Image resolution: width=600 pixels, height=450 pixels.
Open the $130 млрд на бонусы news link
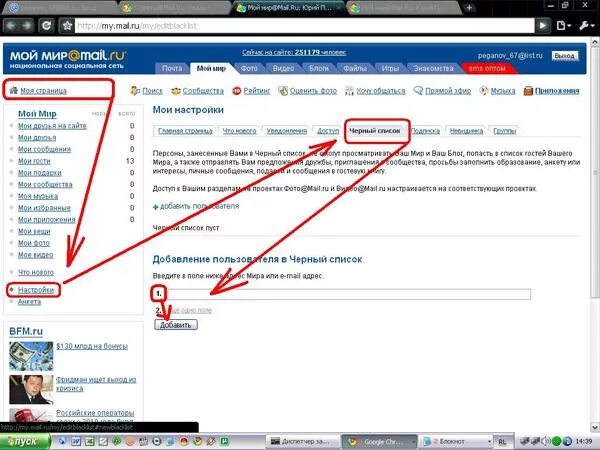[92, 346]
